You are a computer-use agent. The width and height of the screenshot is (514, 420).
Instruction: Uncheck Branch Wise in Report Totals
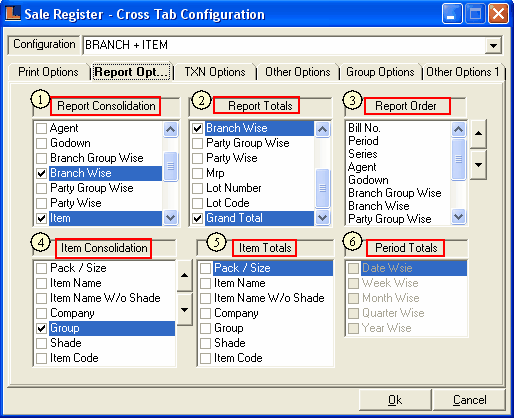(197, 129)
